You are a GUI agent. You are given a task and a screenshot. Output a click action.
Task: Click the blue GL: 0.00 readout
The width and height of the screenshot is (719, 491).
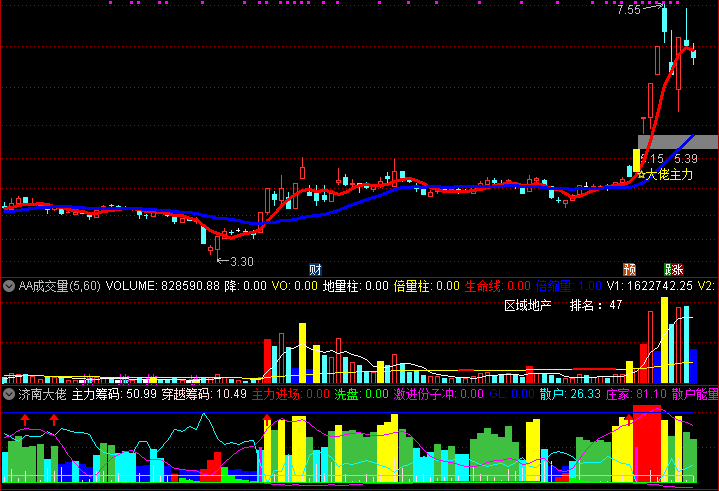(512, 394)
